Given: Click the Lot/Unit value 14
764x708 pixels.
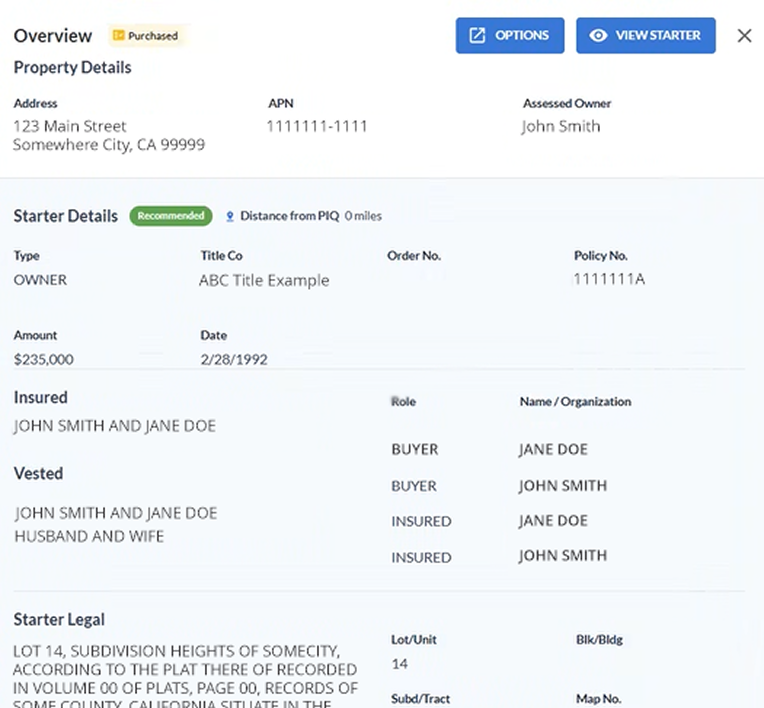Looking at the screenshot, I should click(399, 664).
